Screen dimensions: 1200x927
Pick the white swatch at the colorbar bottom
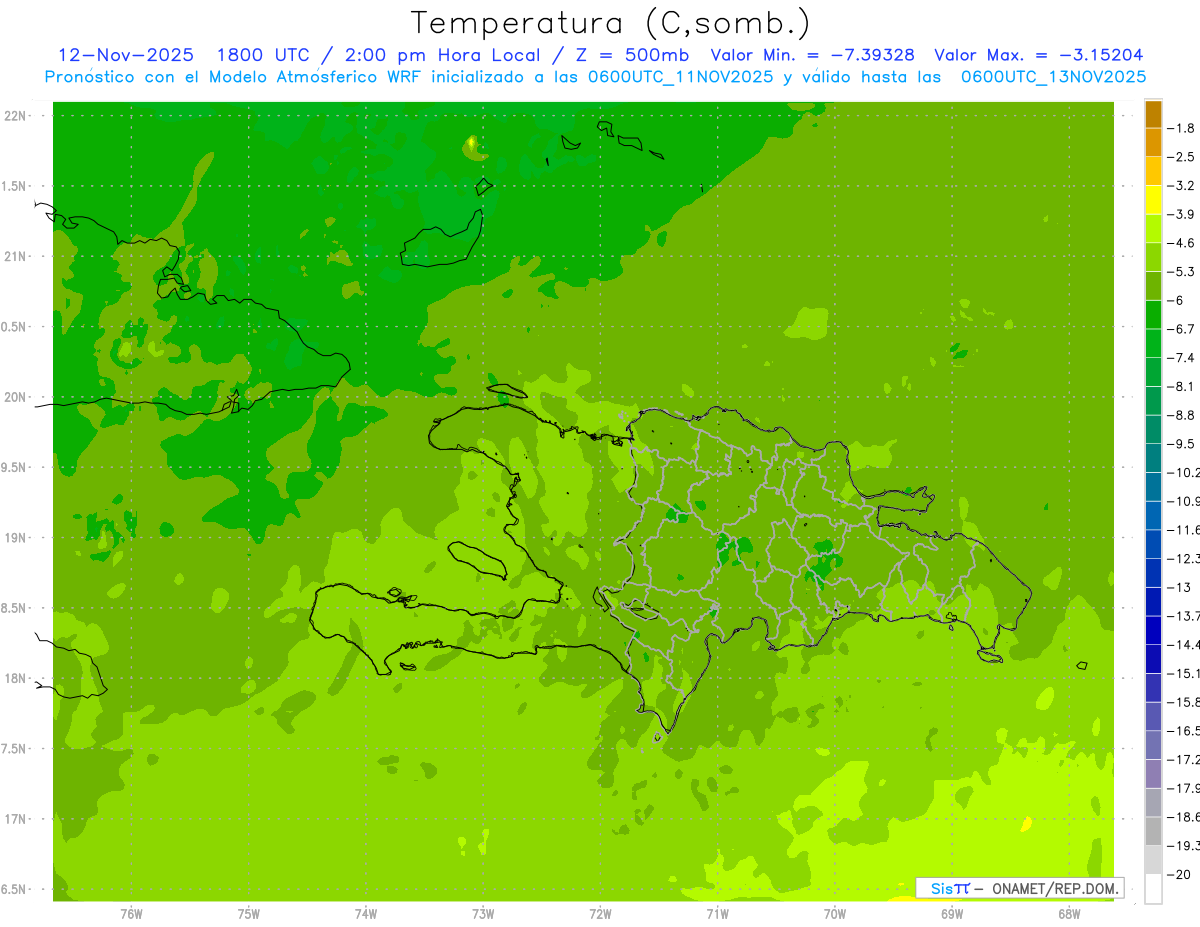pyautogui.click(x=1153, y=889)
